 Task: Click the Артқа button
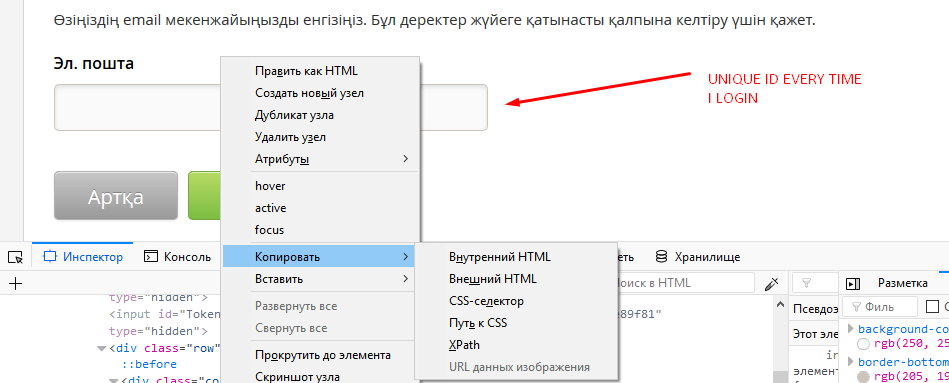click(116, 195)
